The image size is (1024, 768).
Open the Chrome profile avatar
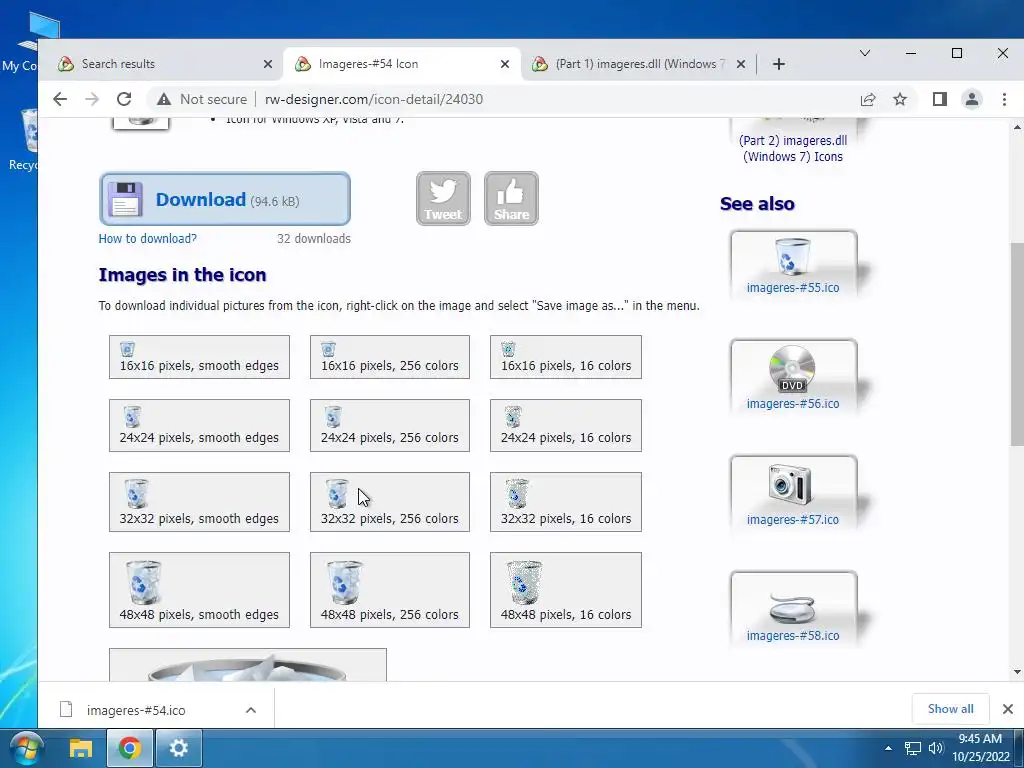972,99
